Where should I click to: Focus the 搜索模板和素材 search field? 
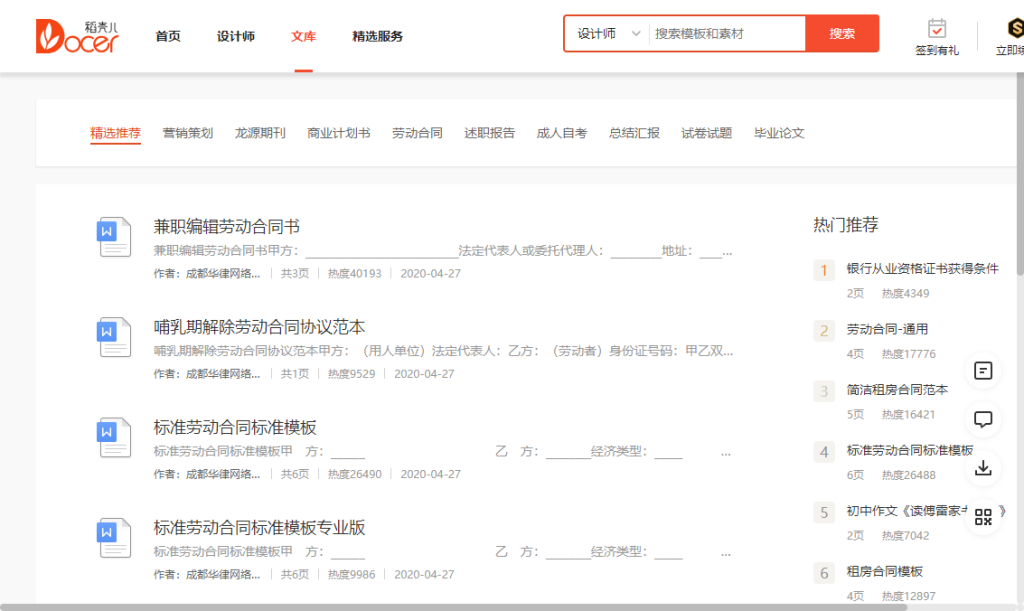[x=726, y=34]
